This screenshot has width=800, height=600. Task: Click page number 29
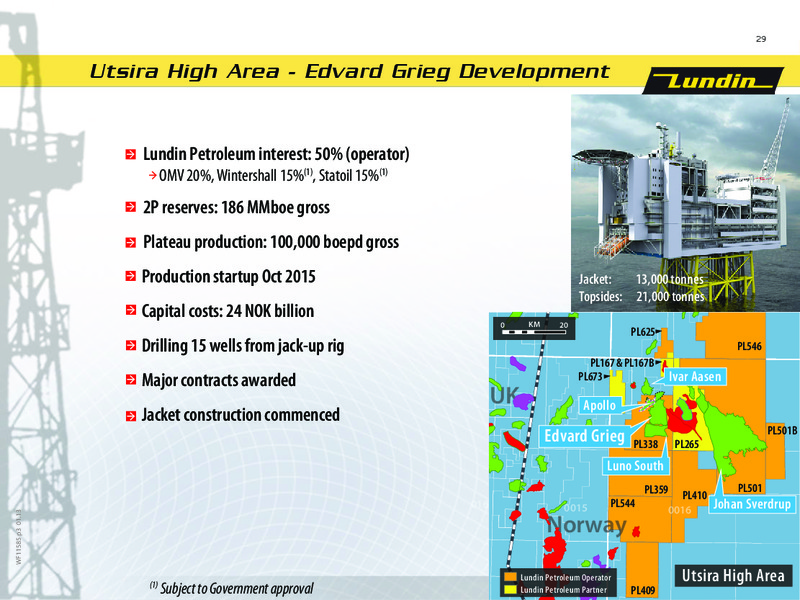(761, 39)
